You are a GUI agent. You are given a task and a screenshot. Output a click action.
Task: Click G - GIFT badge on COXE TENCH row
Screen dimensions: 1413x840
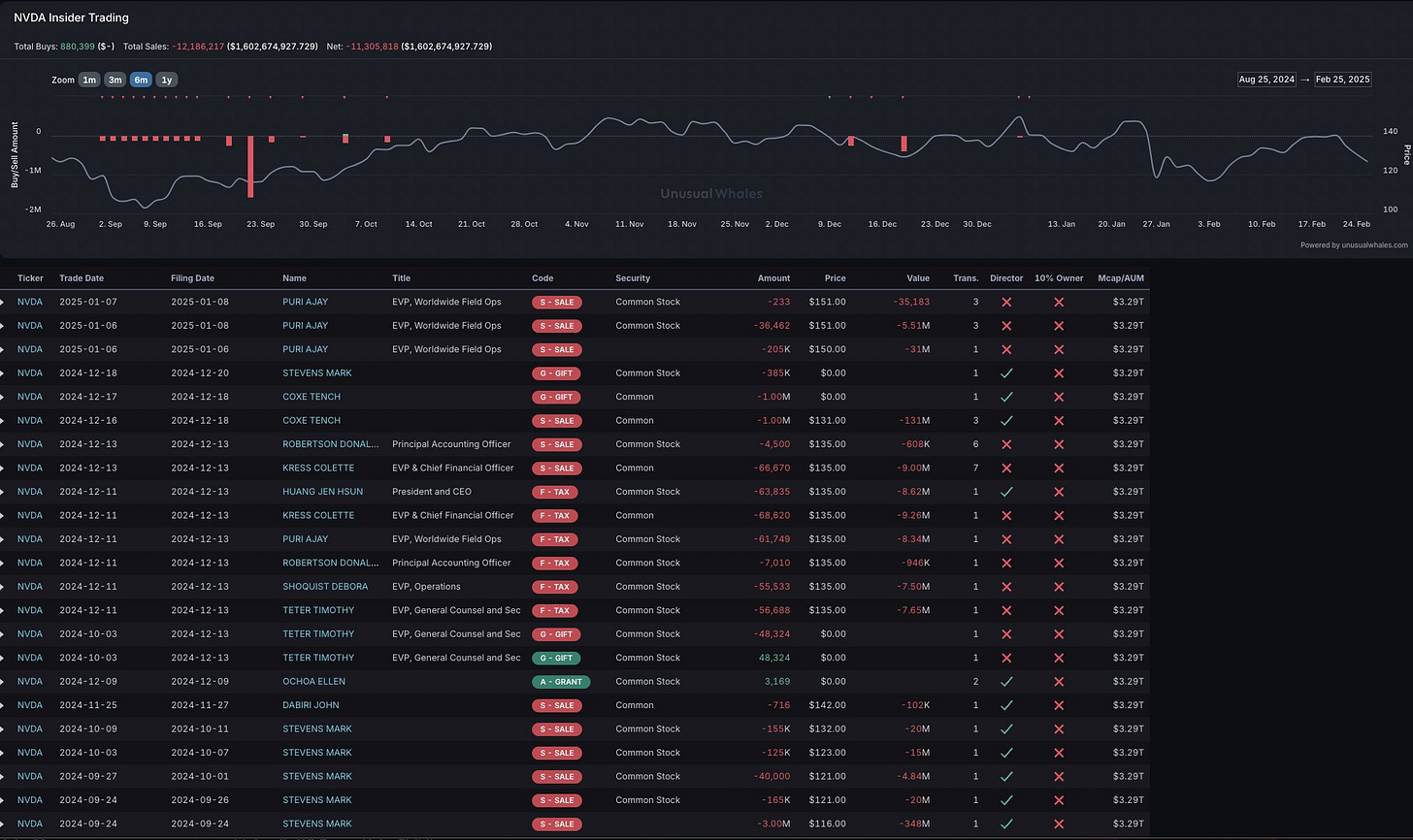pyautogui.click(x=556, y=397)
